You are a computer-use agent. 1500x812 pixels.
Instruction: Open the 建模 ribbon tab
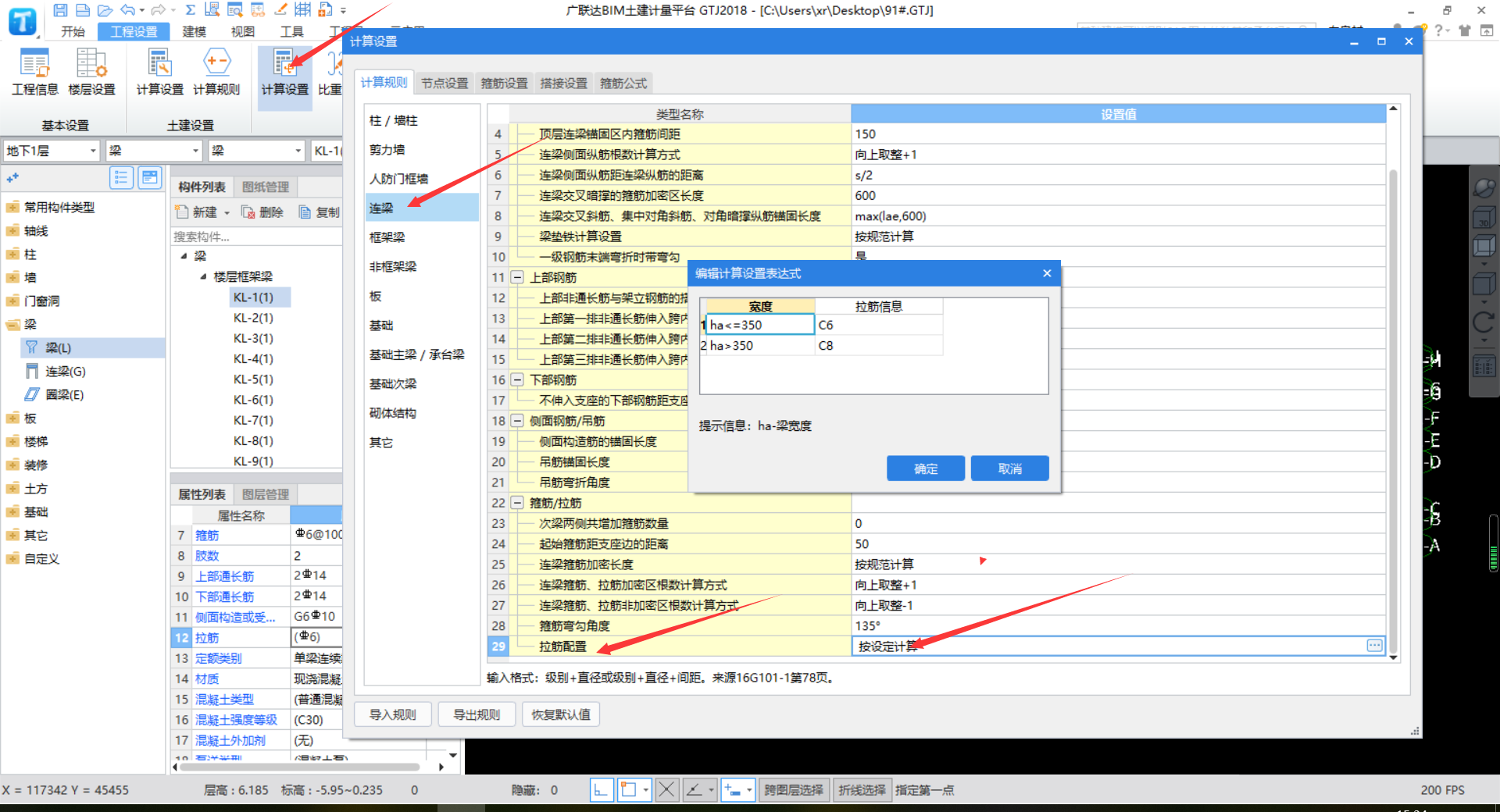click(x=194, y=31)
